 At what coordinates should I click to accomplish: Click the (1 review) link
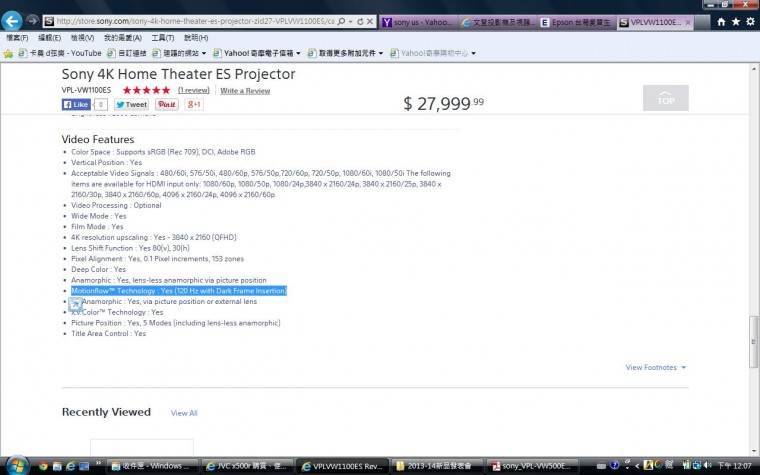pyautogui.click(x=193, y=90)
